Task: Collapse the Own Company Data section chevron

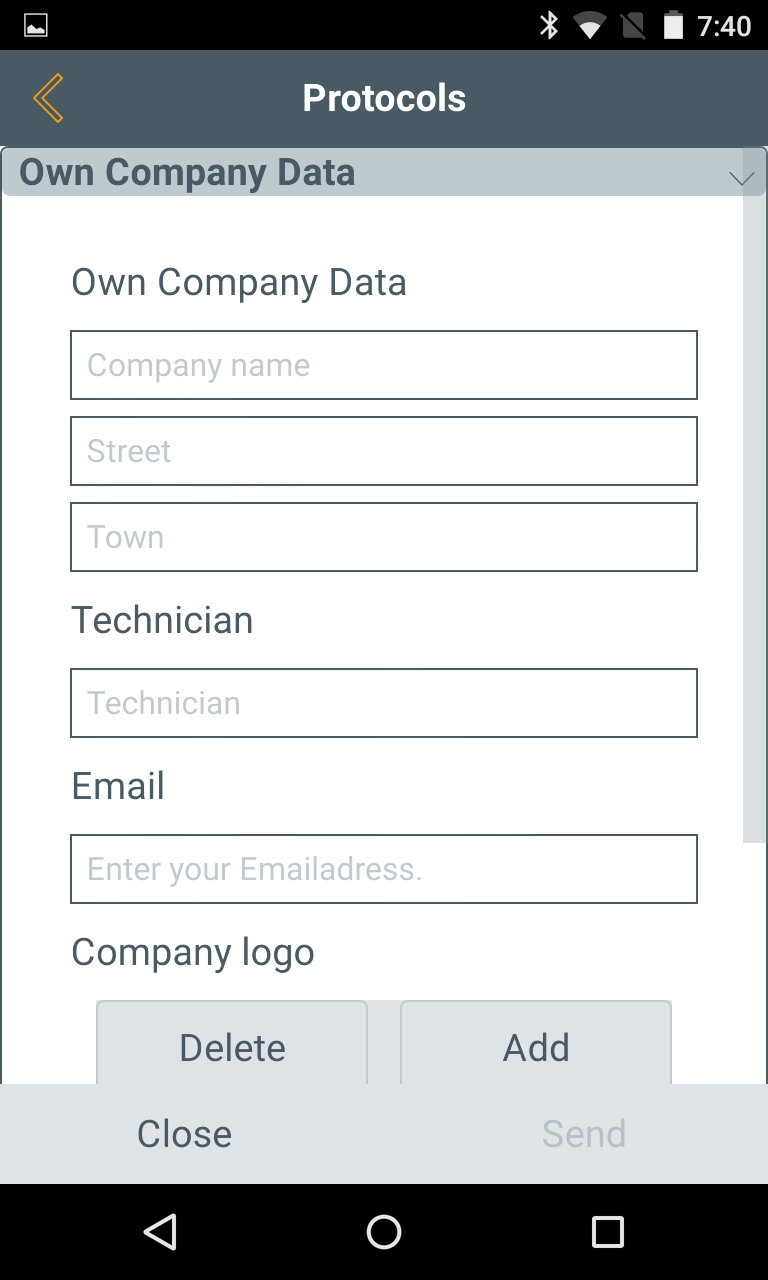Action: [x=742, y=178]
